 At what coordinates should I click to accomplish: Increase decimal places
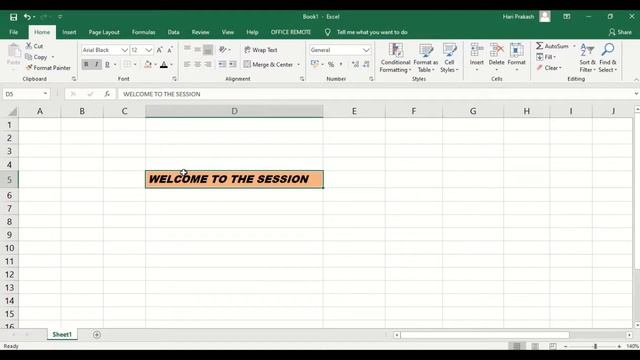pyautogui.click(x=355, y=64)
